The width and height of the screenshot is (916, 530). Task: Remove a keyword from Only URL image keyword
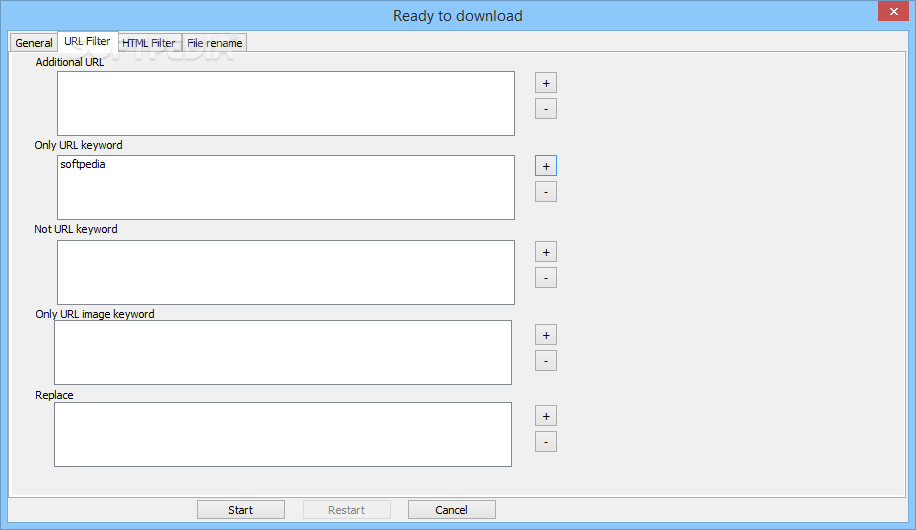coord(546,361)
